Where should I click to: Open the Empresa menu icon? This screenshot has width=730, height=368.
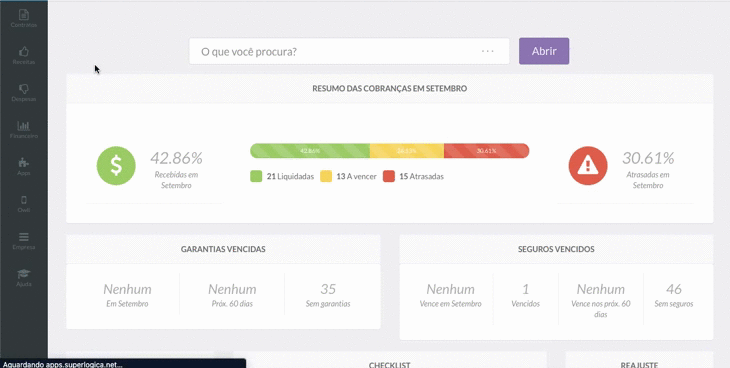point(24,237)
